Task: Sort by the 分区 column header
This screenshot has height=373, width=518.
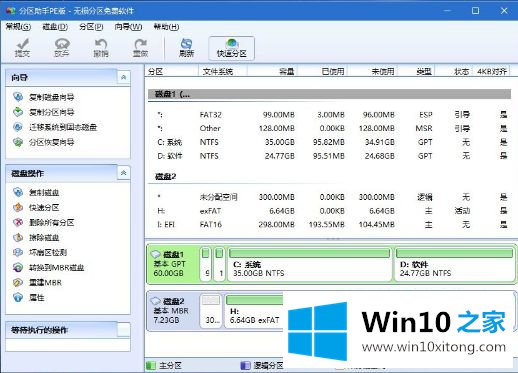Action: (172, 71)
